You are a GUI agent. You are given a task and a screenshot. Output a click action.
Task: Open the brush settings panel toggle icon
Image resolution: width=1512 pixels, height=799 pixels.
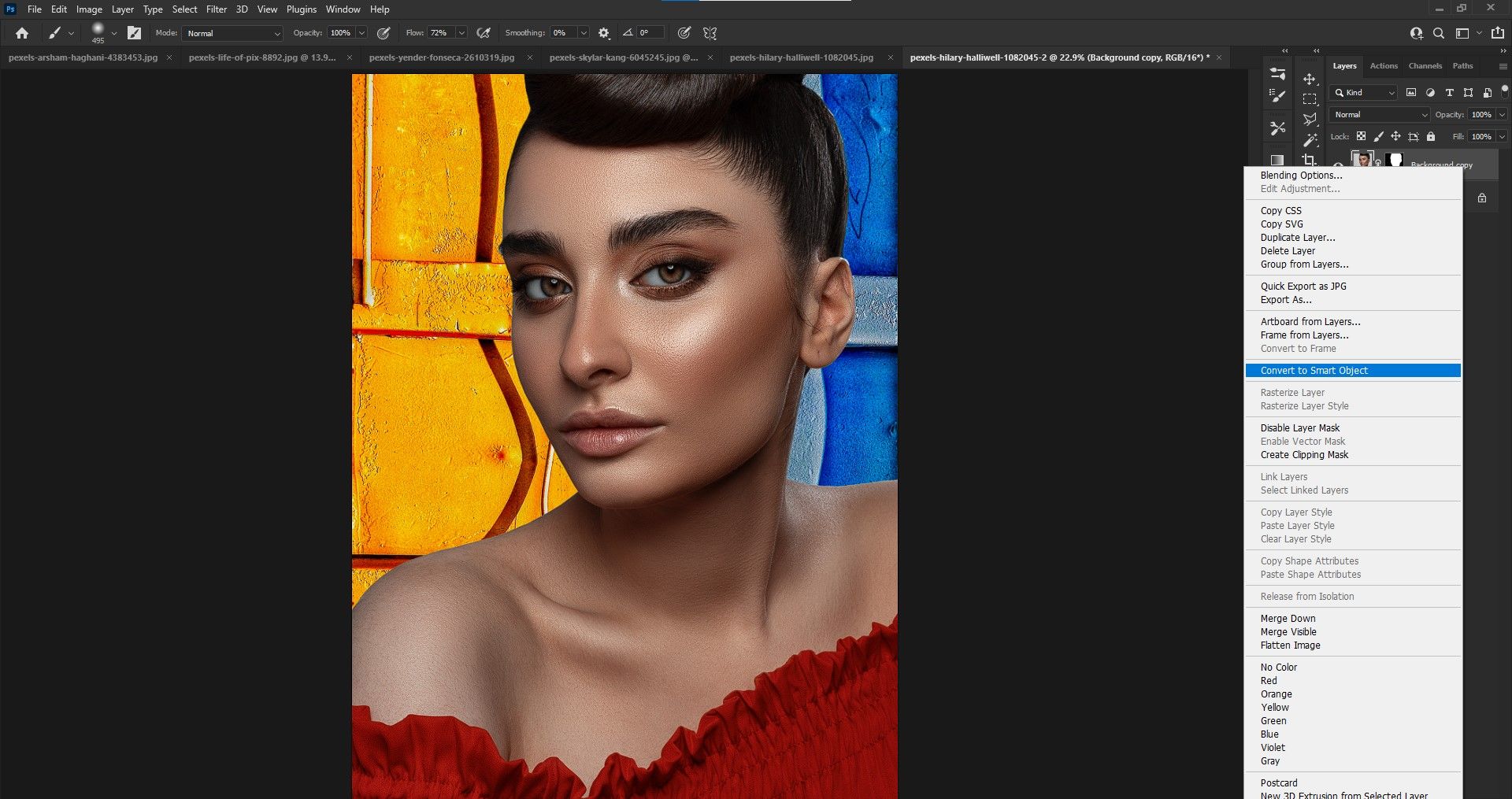coord(135,33)
